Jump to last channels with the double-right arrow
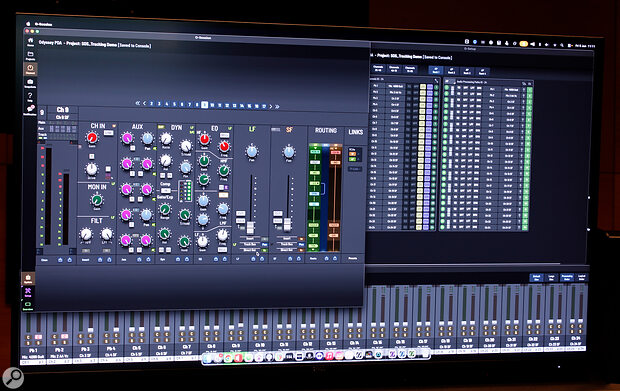The height and width of the screenshot is (391, 620). coord(277,106)
